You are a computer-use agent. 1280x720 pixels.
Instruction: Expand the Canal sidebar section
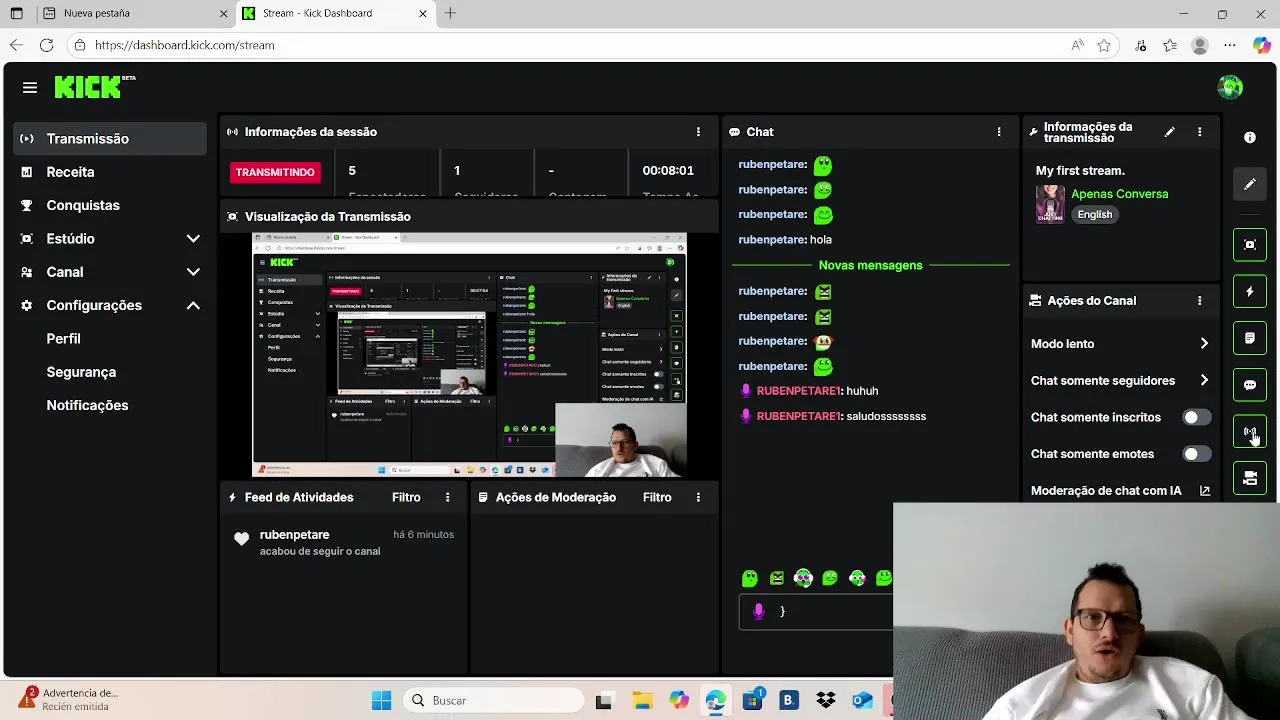click(193, 272)
